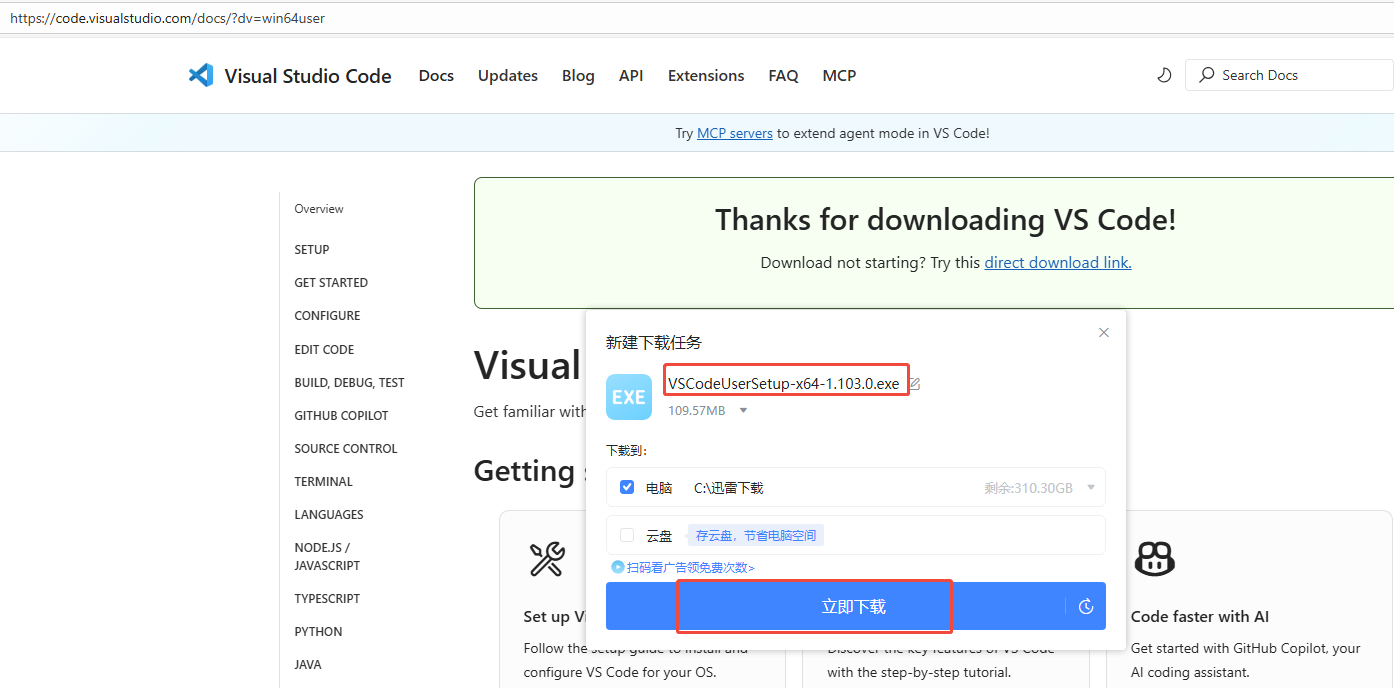Expand the JAVA sidebar section
1394x688 pixels.
pyautogui.click(x=308, y=664)
